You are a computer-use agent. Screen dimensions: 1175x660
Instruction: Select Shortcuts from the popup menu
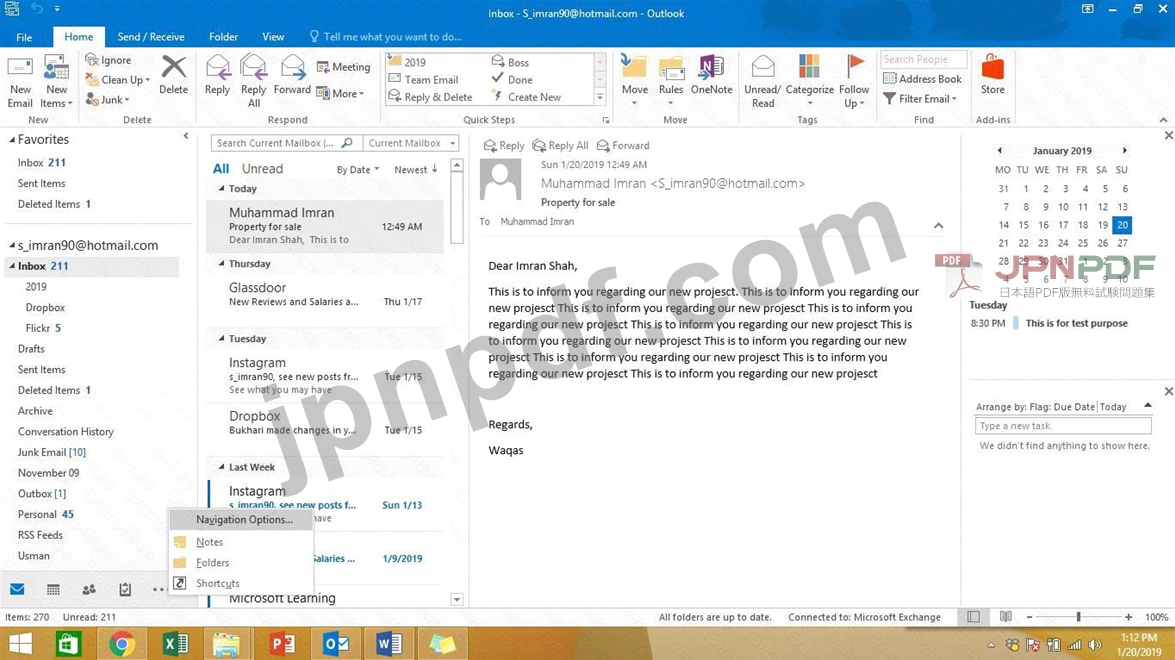click(x=217, y=583)
